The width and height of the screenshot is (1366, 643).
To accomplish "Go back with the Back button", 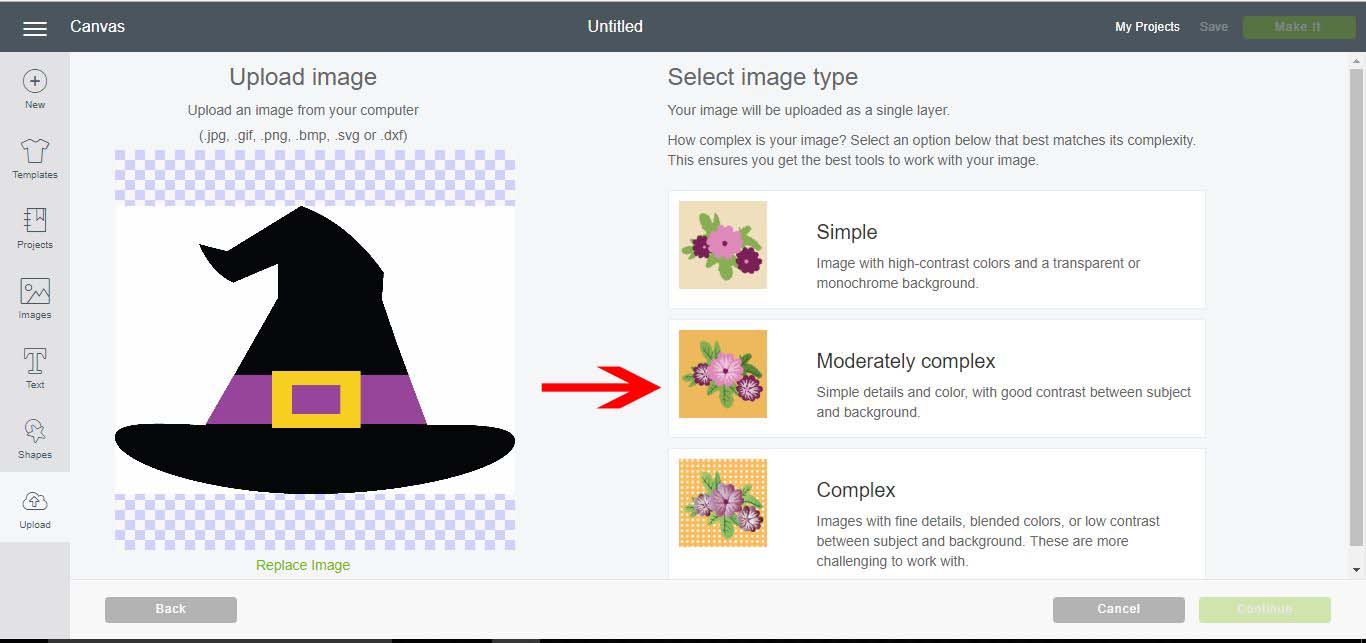I will 170,609.
